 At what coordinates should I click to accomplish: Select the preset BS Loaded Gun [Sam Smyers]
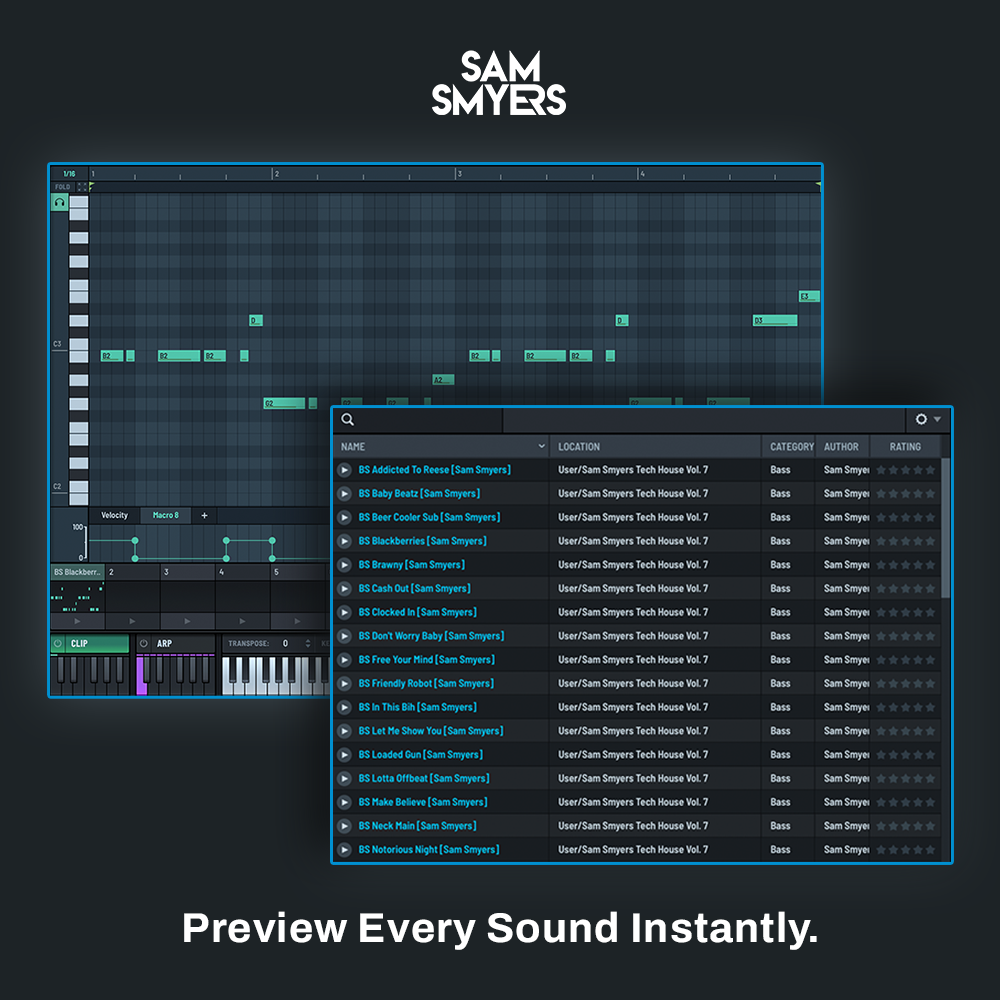420,754
